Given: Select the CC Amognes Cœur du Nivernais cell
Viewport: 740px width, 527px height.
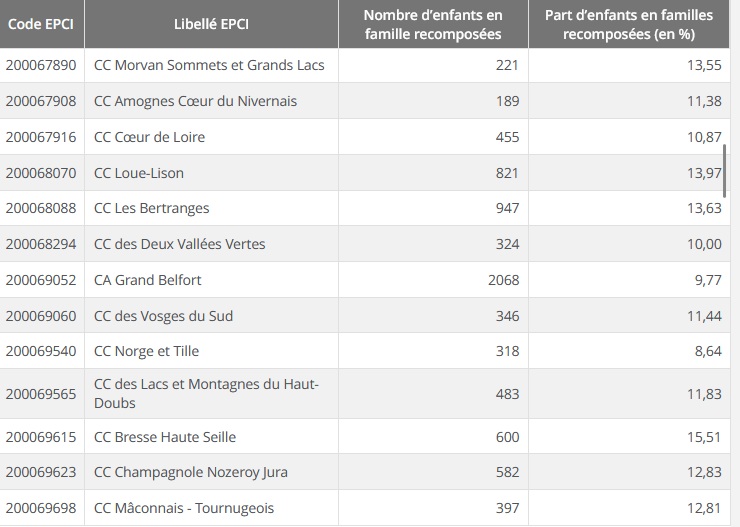Looking at the screenshot, I should 195,101.
